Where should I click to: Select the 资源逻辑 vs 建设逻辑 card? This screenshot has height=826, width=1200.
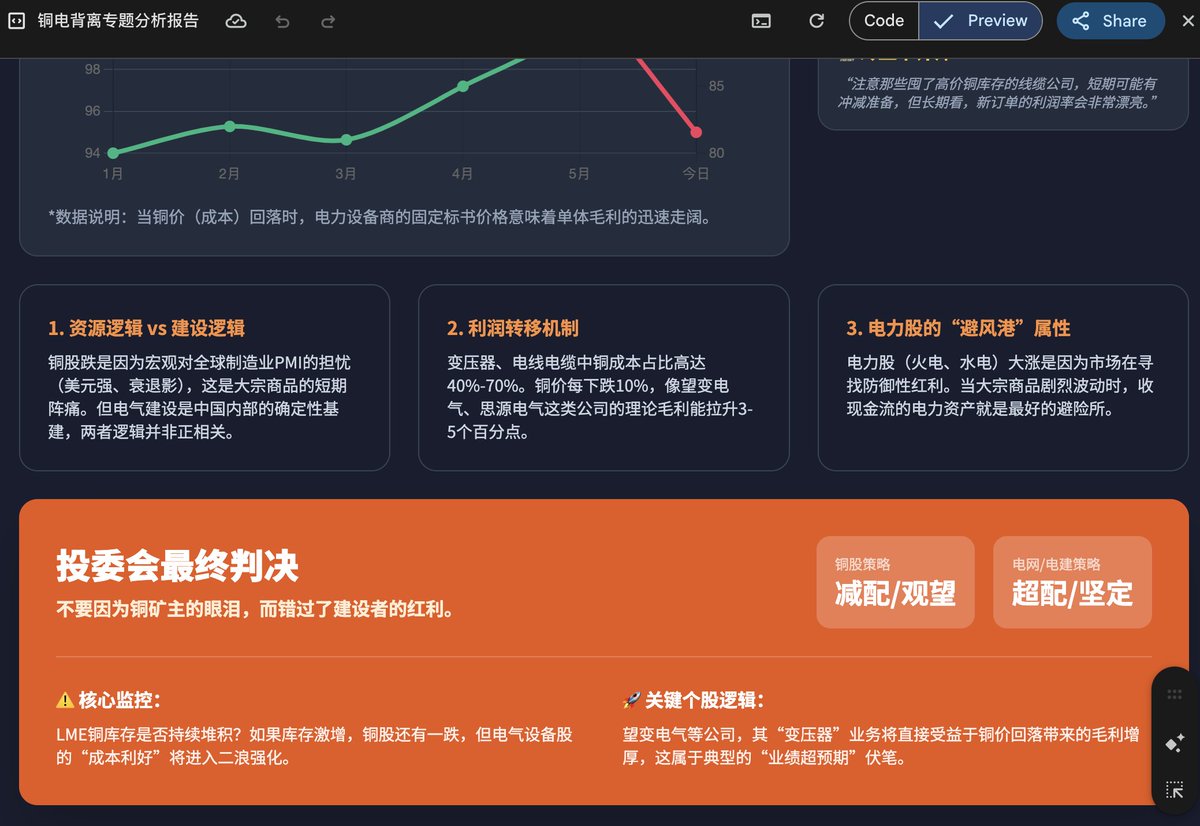tap(204, 377)
